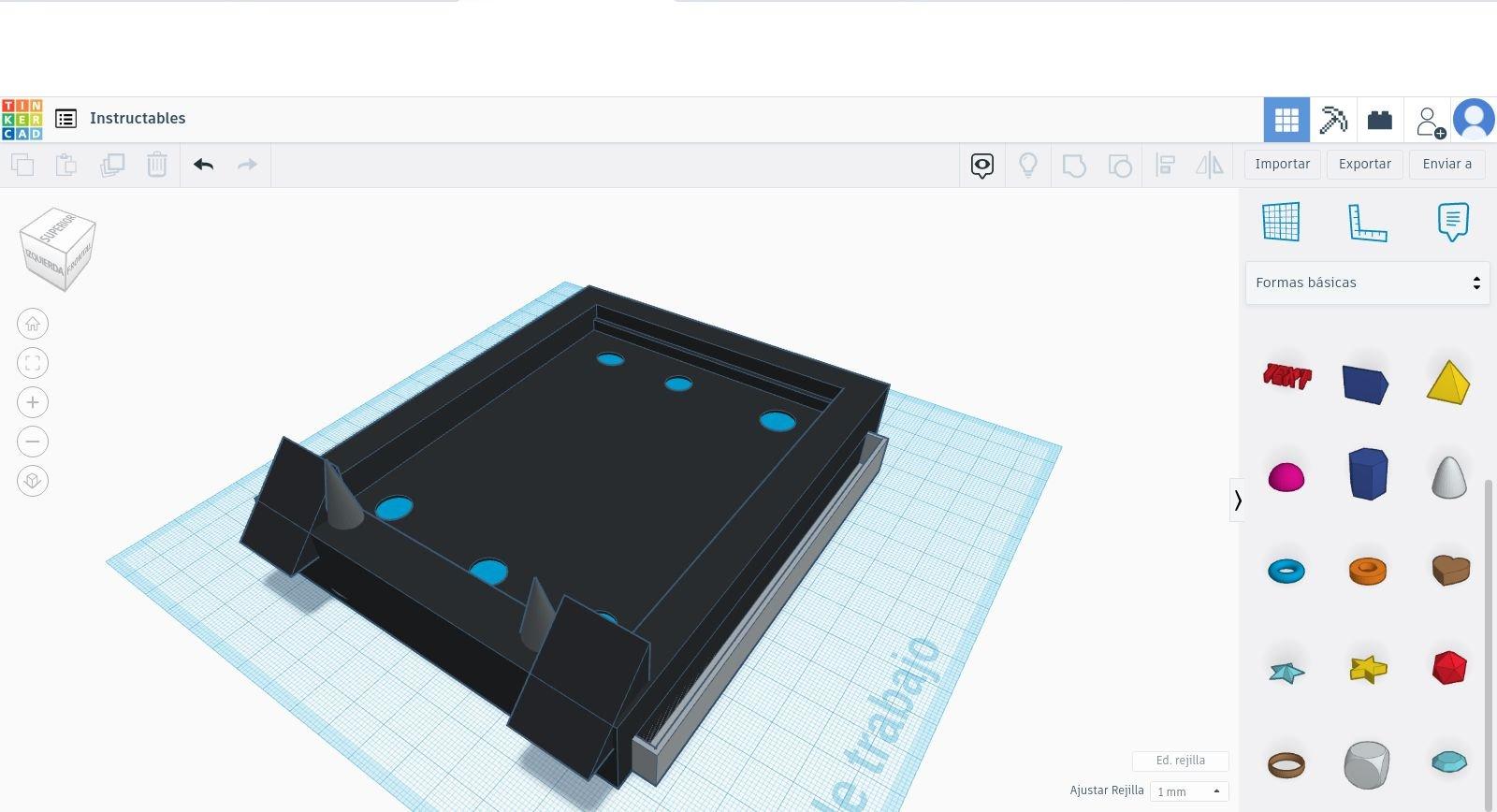Pick the brown heart shape

1450,570
